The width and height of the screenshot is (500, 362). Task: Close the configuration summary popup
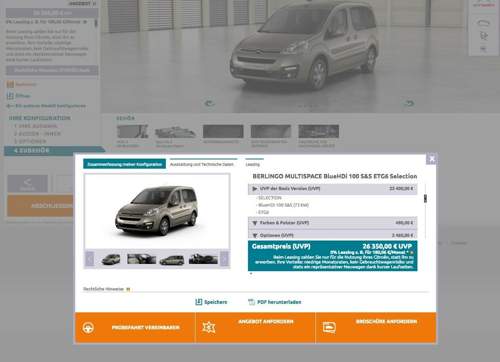point(431,159)
